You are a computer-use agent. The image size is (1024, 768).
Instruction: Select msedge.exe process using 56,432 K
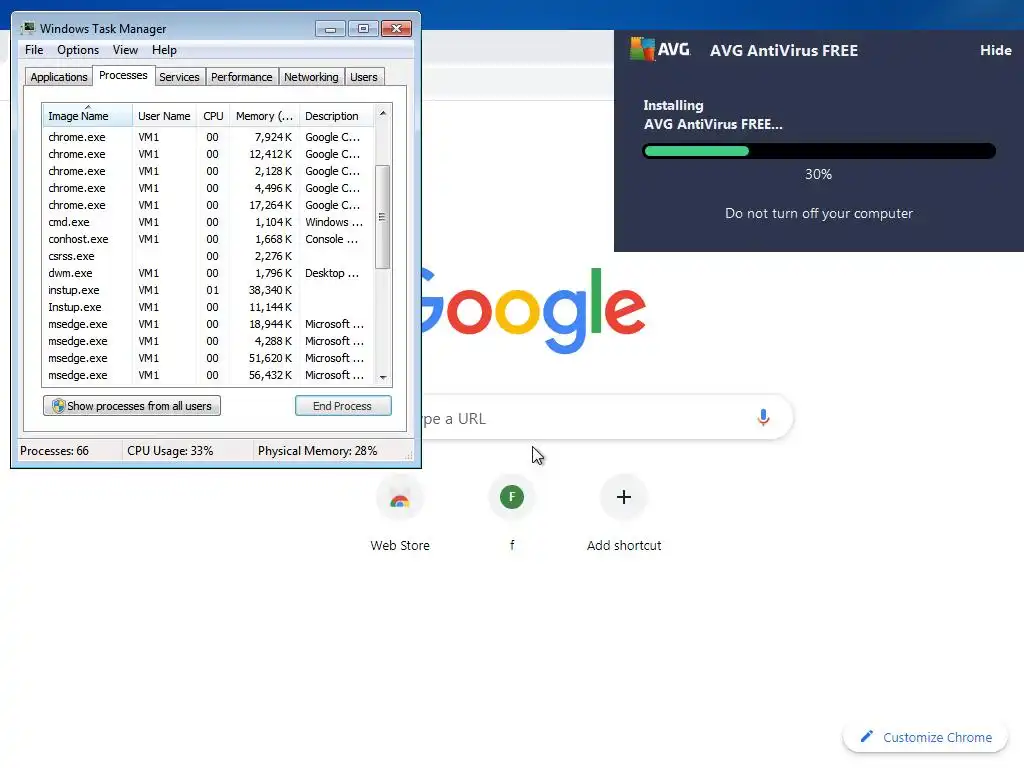click(208, 375)
